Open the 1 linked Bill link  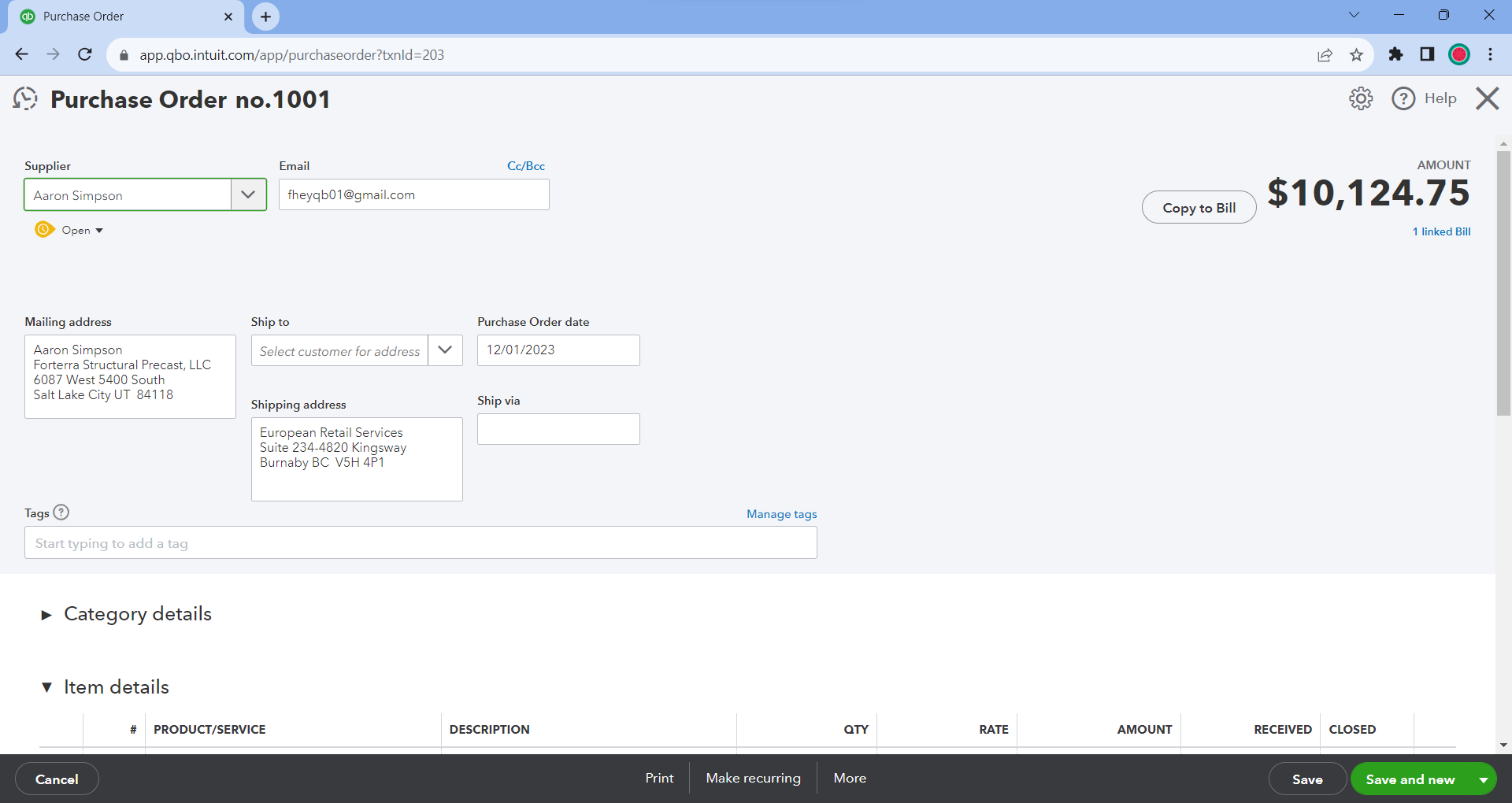1441,231
